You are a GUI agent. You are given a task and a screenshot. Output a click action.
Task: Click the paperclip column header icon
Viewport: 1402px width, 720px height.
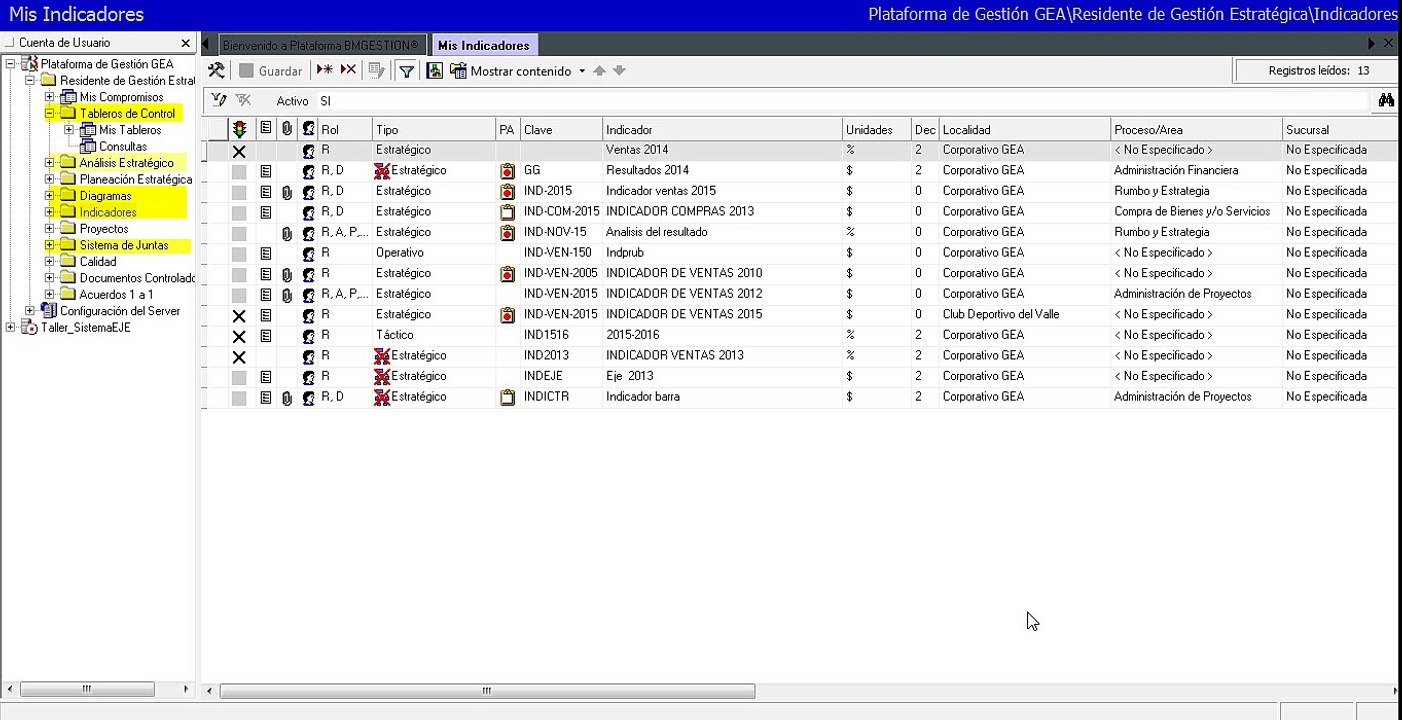(x=287, y=129)
